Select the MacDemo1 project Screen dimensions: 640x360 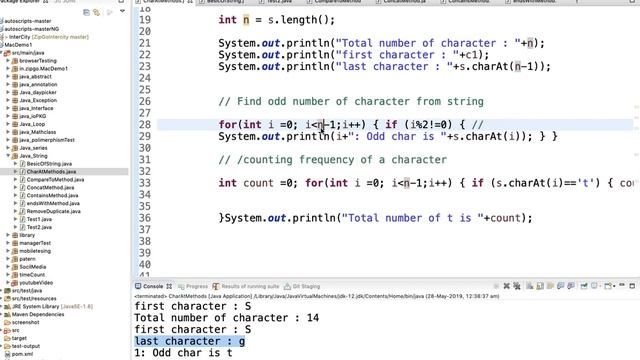point(18,44)
